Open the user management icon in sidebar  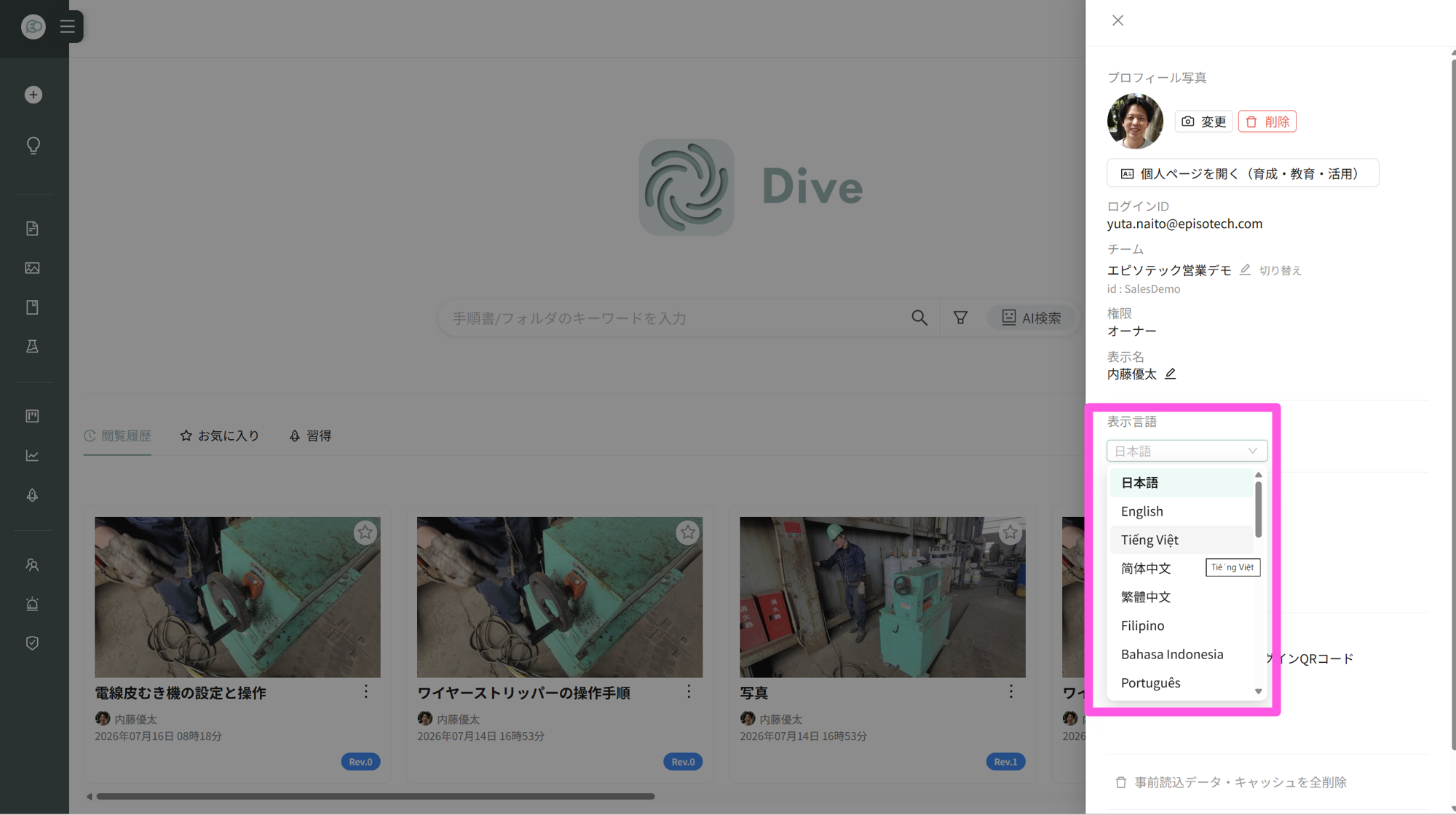[x=32, y=565]
